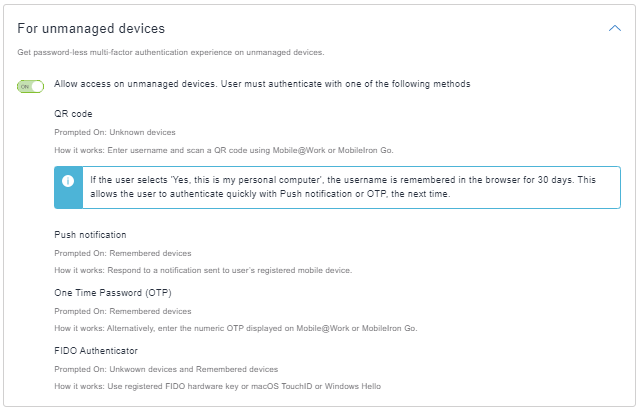Click the FIDO hardware key 'How it works' line
The width and height of the screenshot is (640, 411).
click(x=217, y=386)
